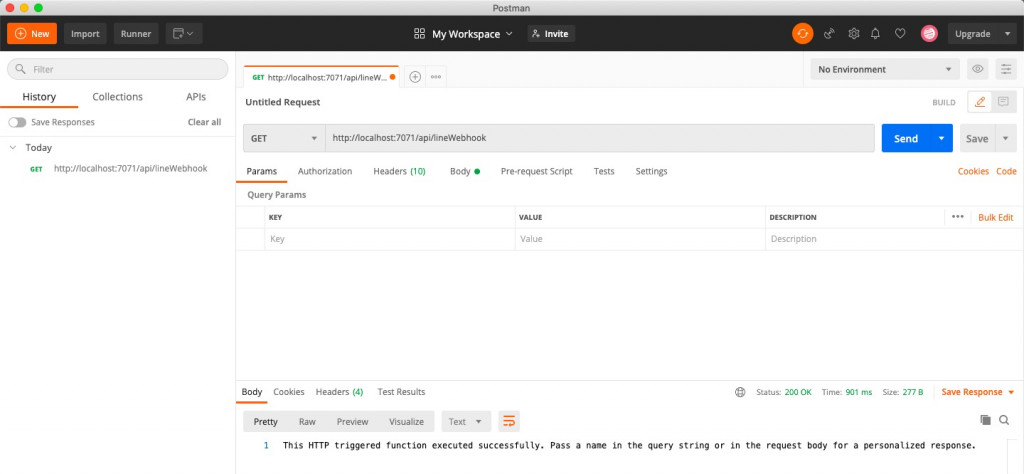Select the Visualize response view
Image resolution: width=1024 pixels, height=474 pixels.
406,421
